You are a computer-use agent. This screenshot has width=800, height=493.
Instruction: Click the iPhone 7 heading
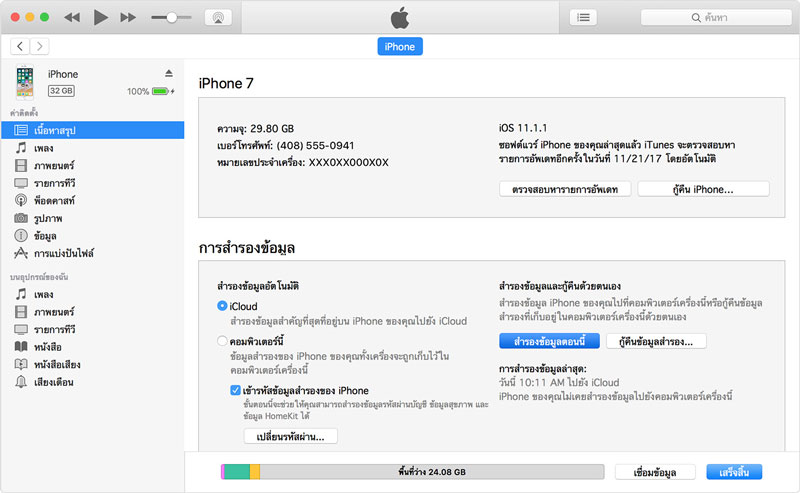[226, 83]
